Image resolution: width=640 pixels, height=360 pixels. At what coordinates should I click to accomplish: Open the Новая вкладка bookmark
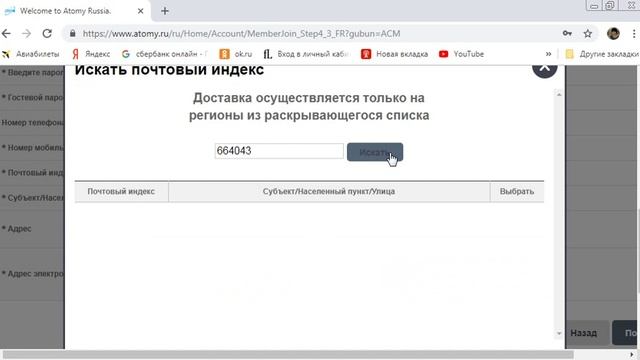395,54
